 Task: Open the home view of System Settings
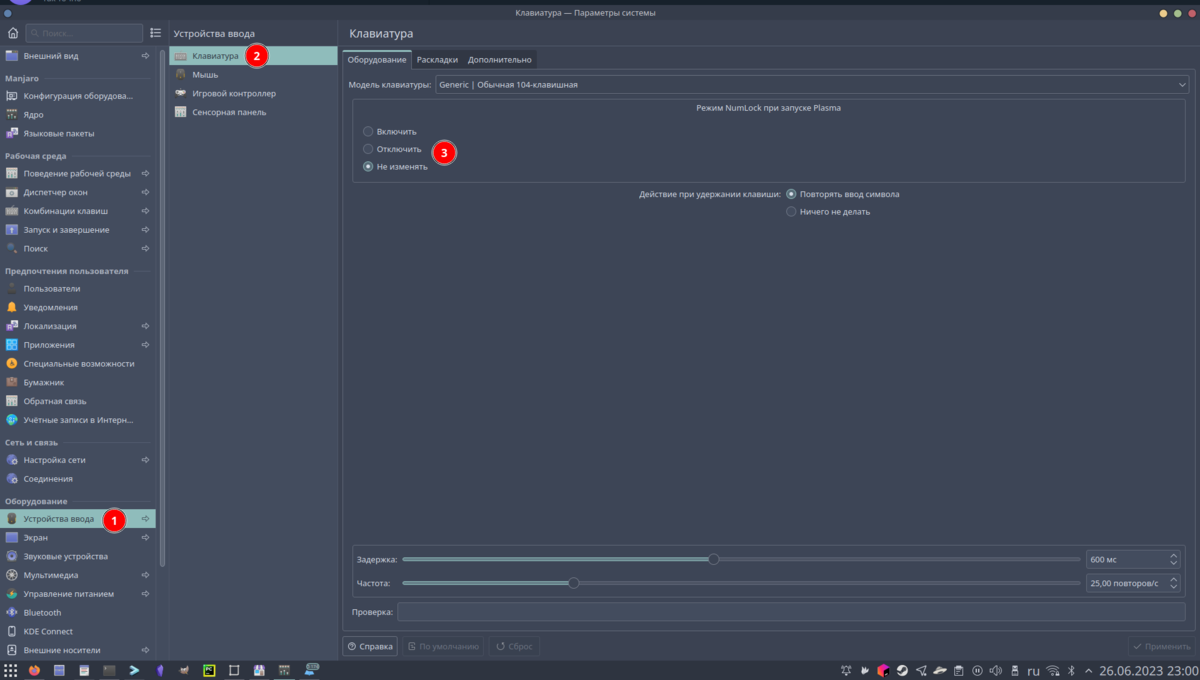(13, 33)
